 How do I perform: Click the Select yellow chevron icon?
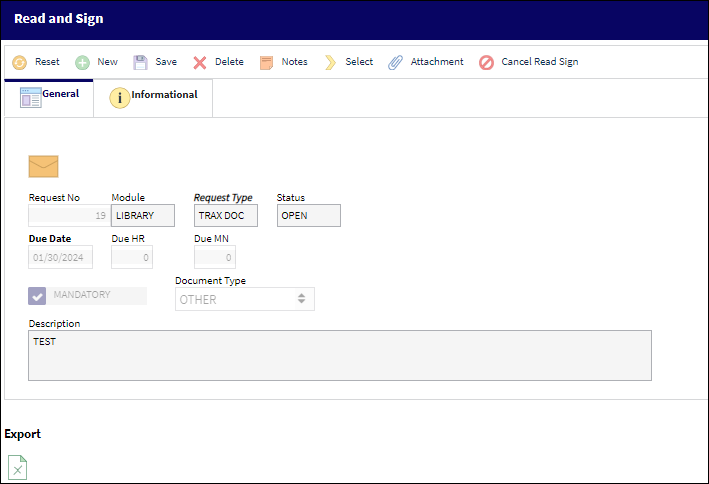tap(331, 62)
